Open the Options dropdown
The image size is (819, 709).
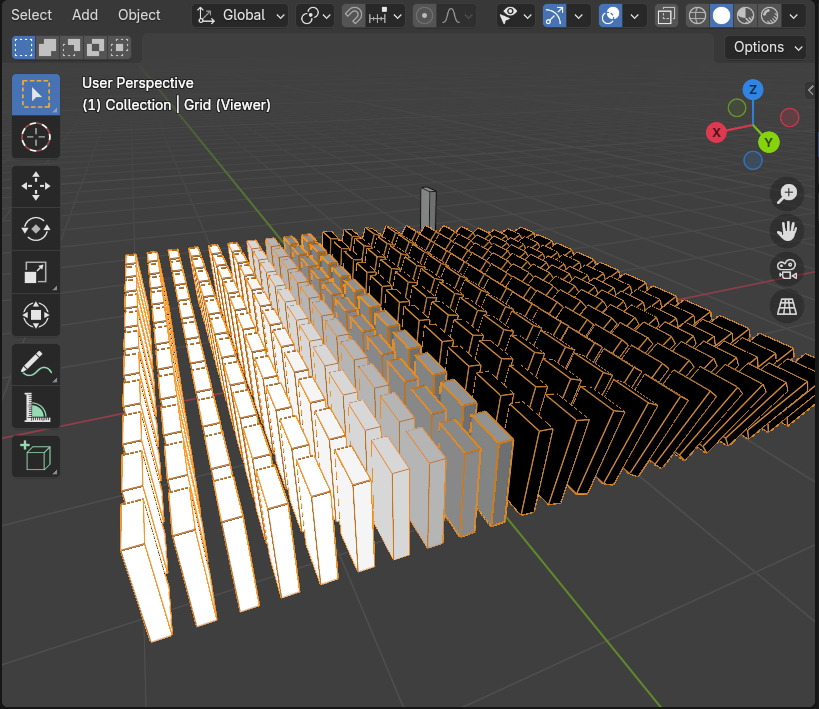point(766,48)
